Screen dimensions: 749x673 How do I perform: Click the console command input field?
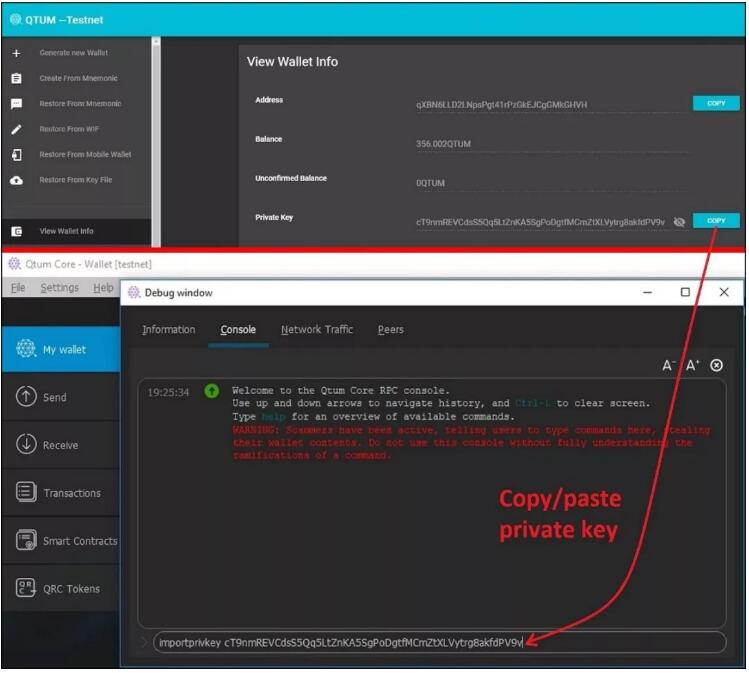440,642
